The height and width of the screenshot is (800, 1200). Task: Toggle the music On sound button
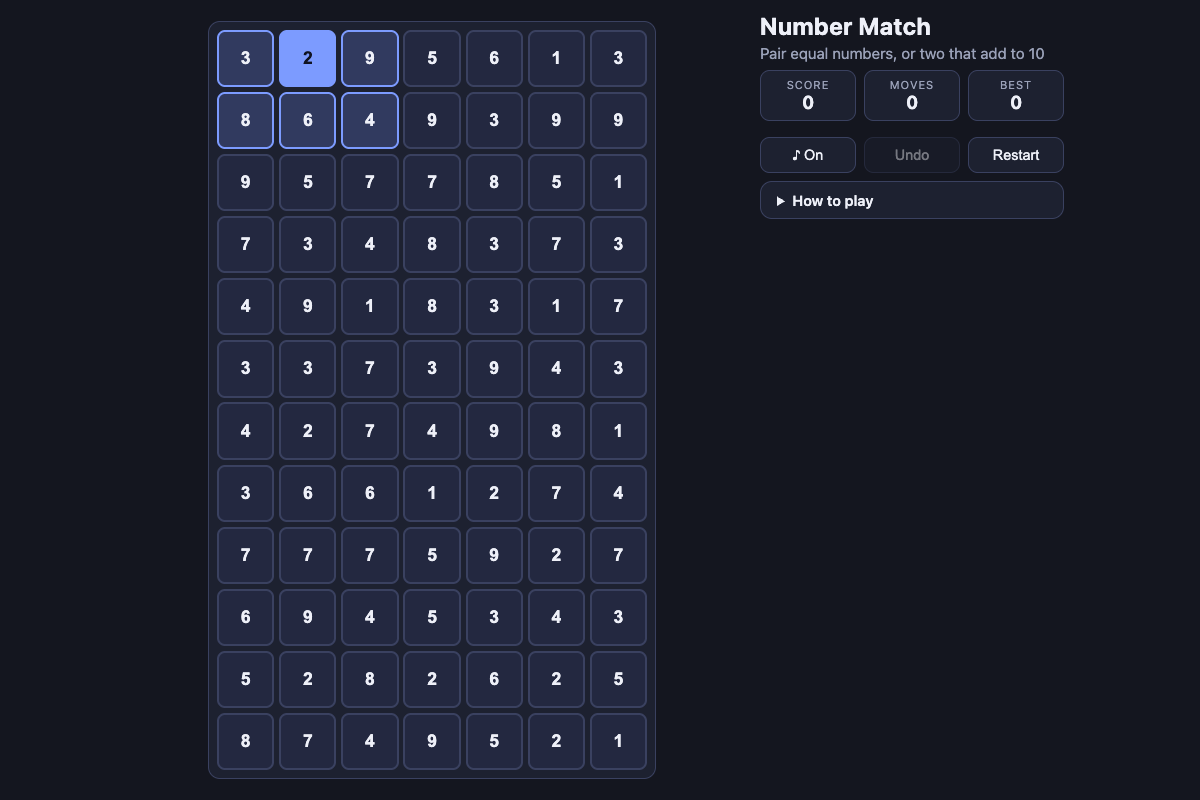coord(808,155)
